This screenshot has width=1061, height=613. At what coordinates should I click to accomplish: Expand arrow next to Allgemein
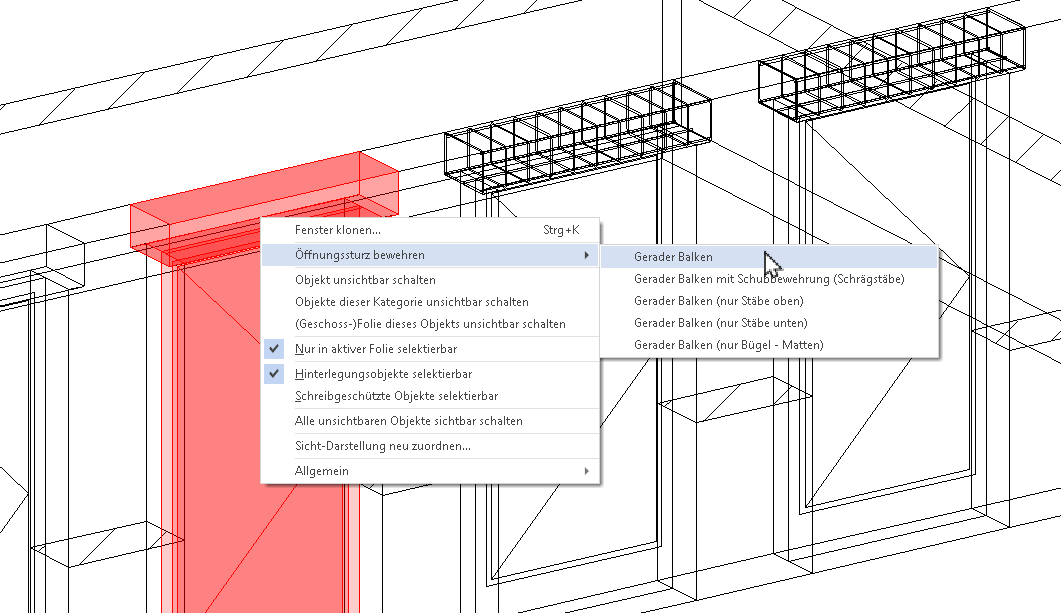coord(587,471)
